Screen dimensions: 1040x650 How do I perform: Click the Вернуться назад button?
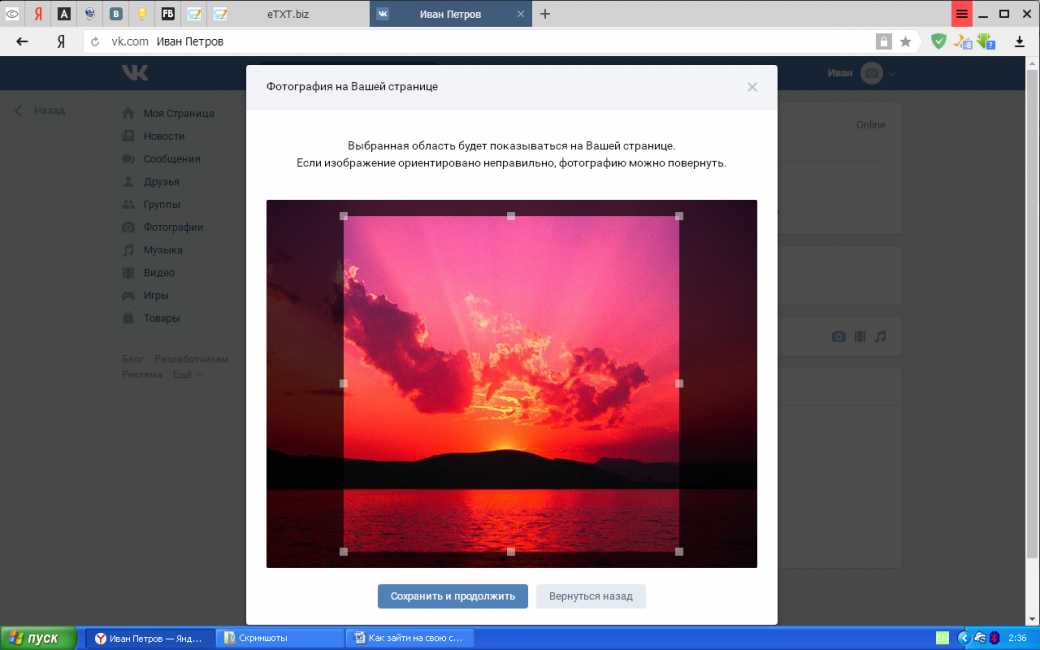590,596
